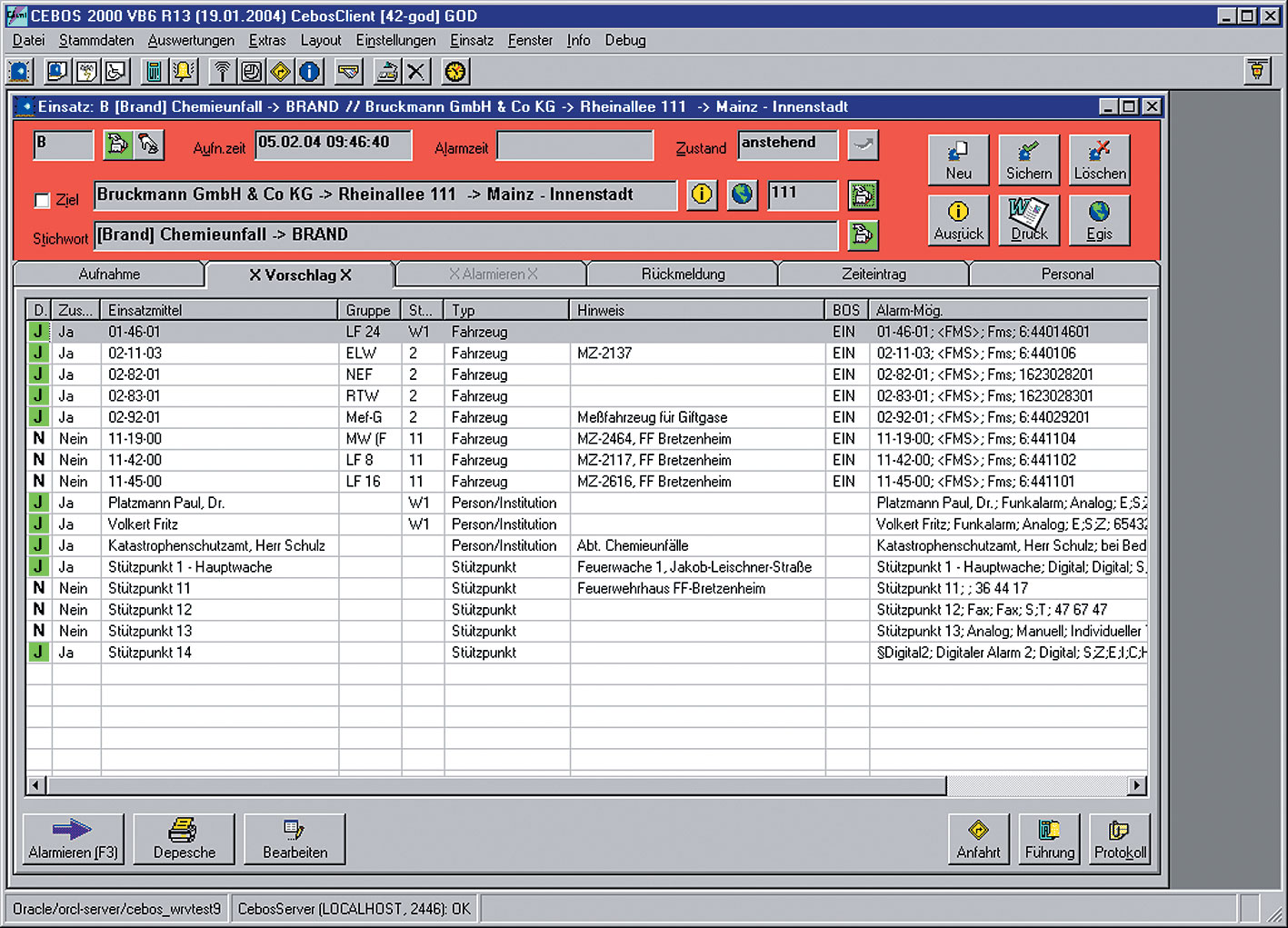Click the Sichern icon button
Image resolution: width=1288 pixels, height=928 pixels.
coord(1028,160)
